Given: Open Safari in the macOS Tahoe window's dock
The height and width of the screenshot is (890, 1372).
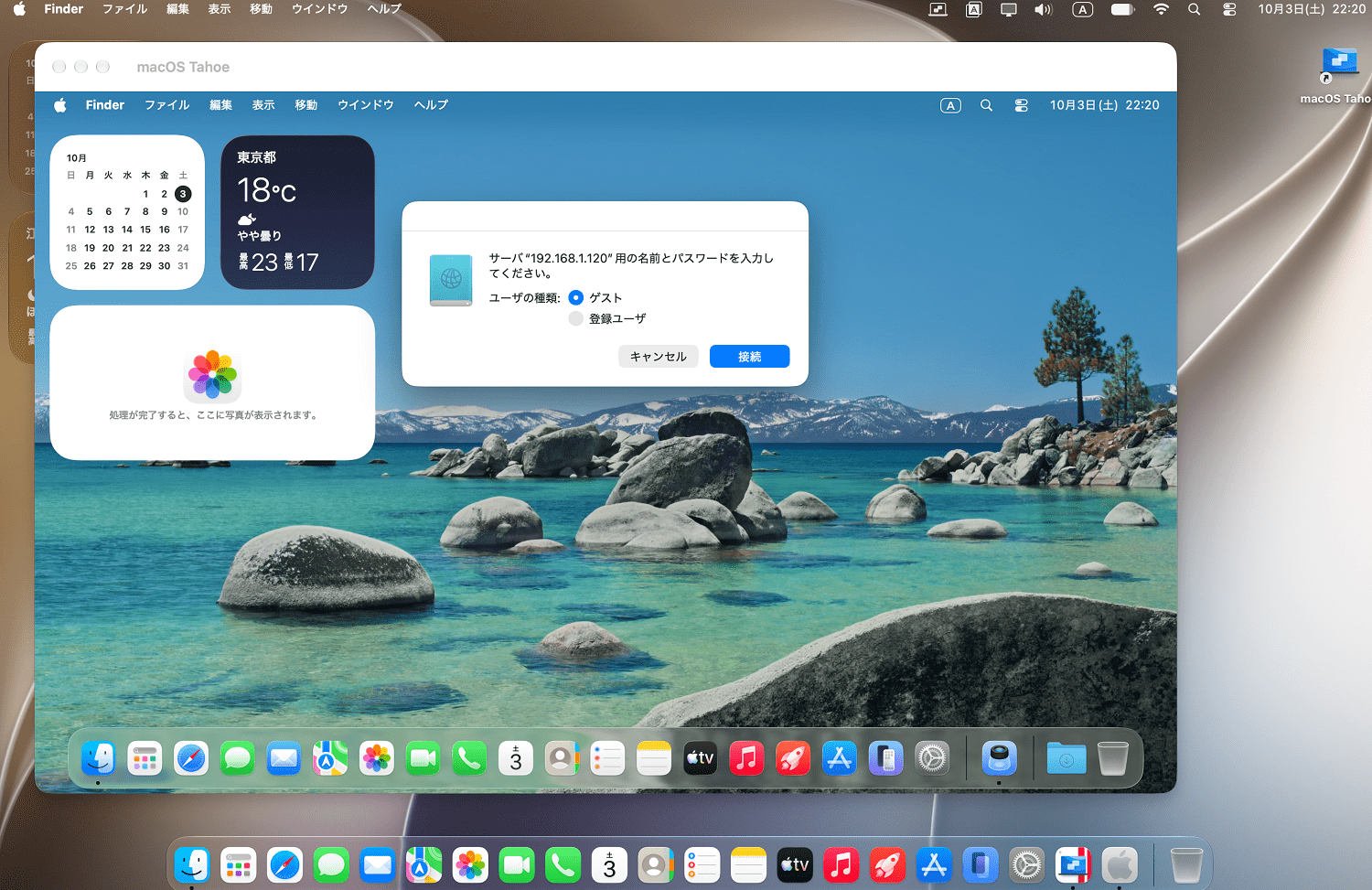Looking at the screenshot, I should pyautogui.click(x=191, y=758).
